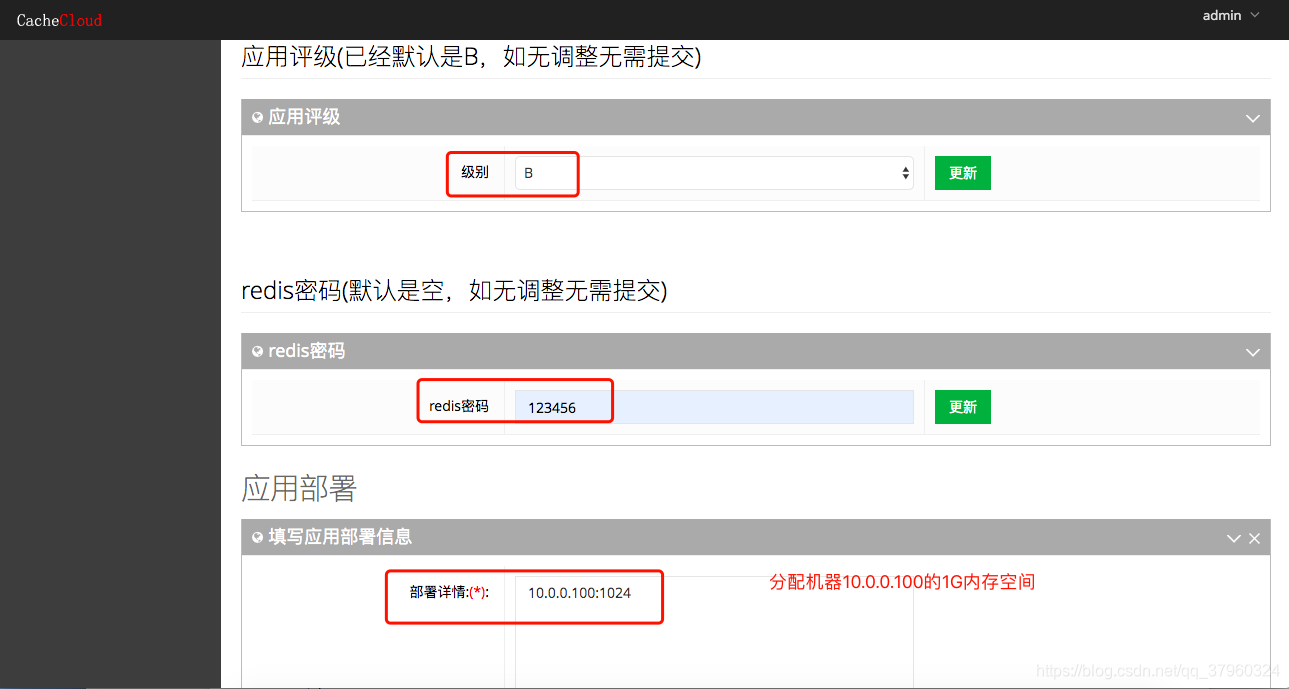The height and width of the screenshot is (689, 1289).
Task: Click the 部署详情 textarea
Action: 714,632
